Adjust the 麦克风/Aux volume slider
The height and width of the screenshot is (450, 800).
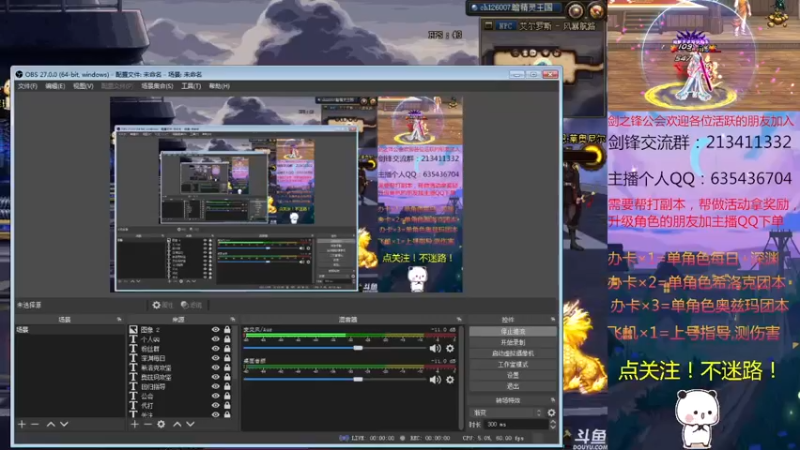tap(334, 348)
